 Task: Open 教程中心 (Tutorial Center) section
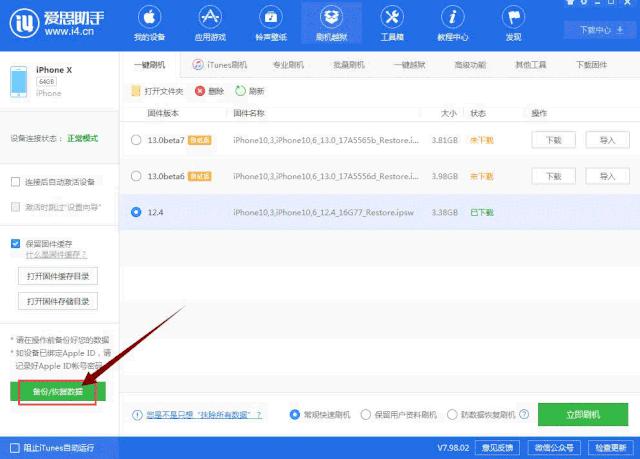point(453,24)
